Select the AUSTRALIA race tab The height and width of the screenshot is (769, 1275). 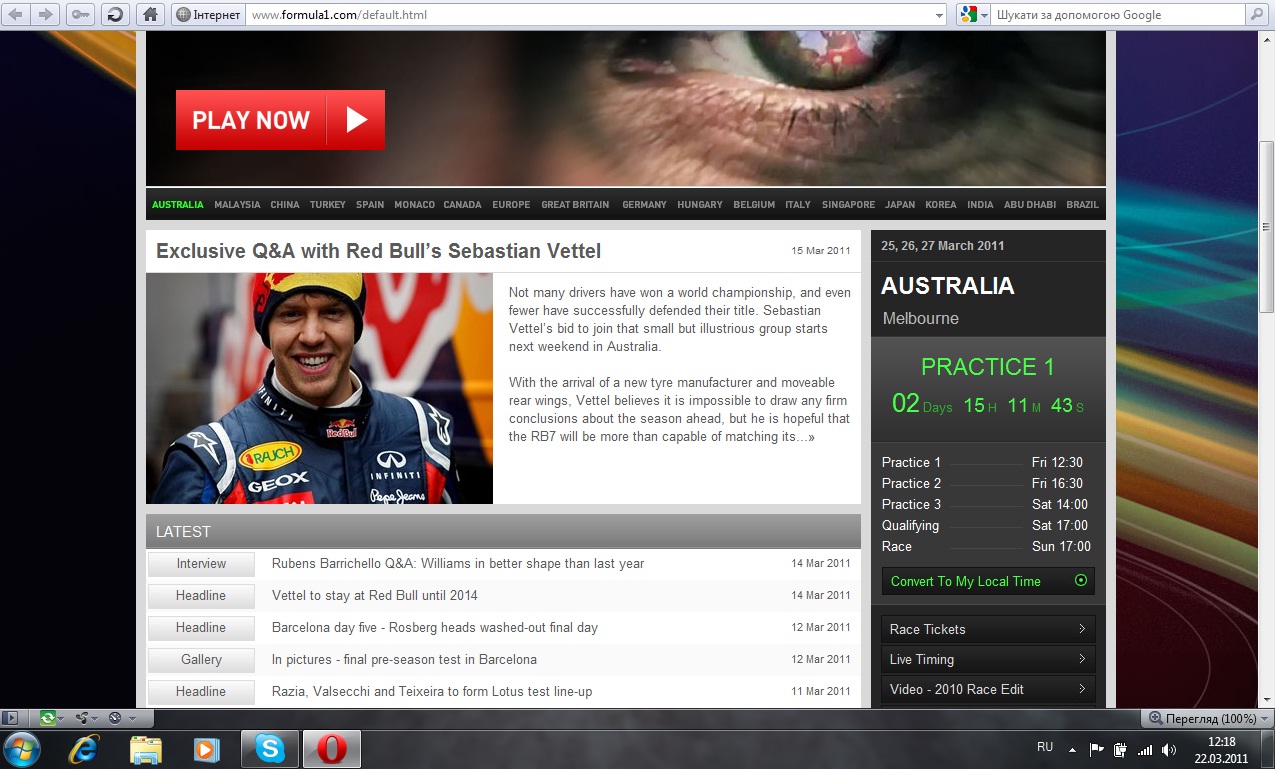(x=177, y=204)
